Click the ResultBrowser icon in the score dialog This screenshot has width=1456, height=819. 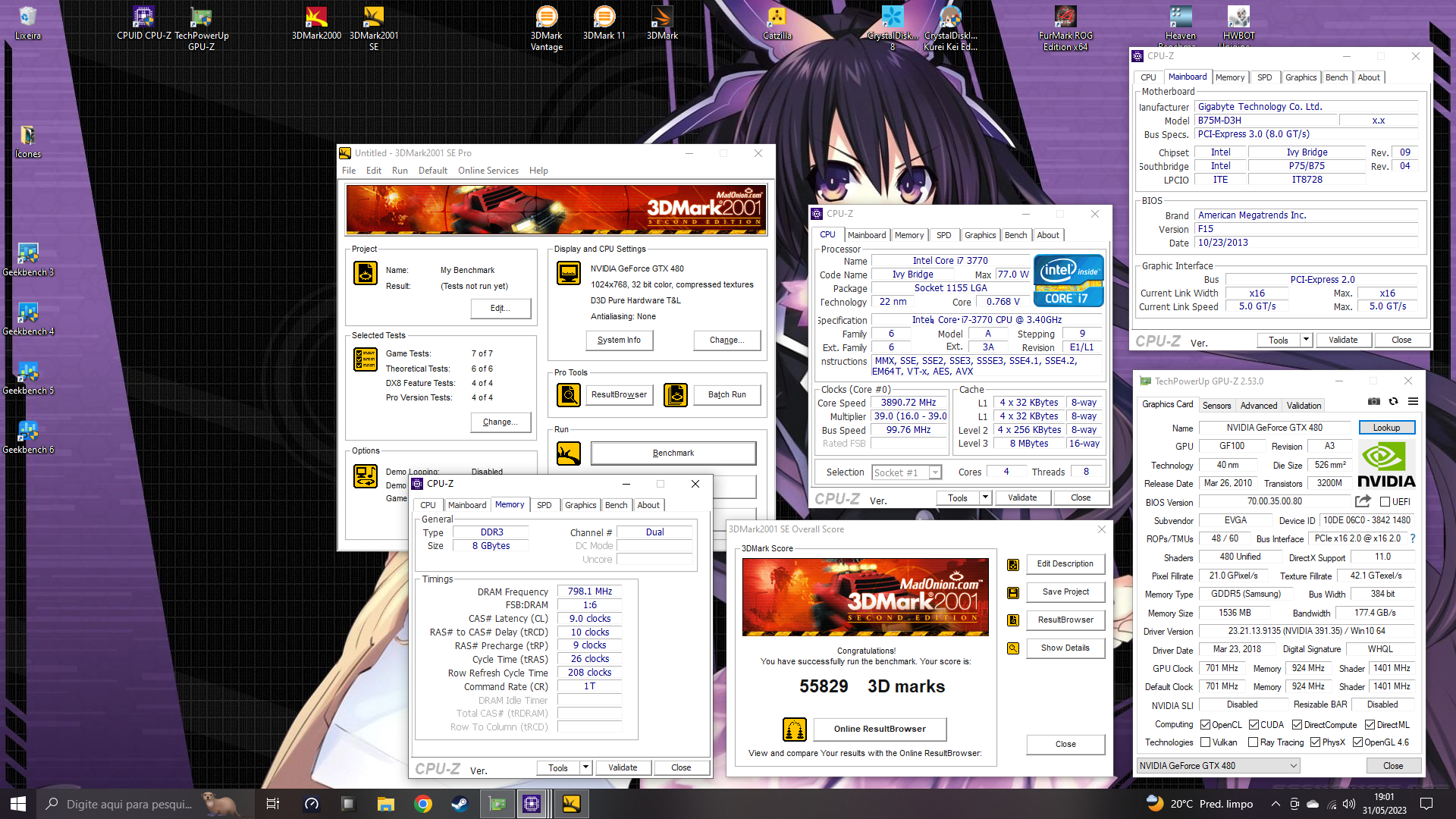(x=1013, y=620)
